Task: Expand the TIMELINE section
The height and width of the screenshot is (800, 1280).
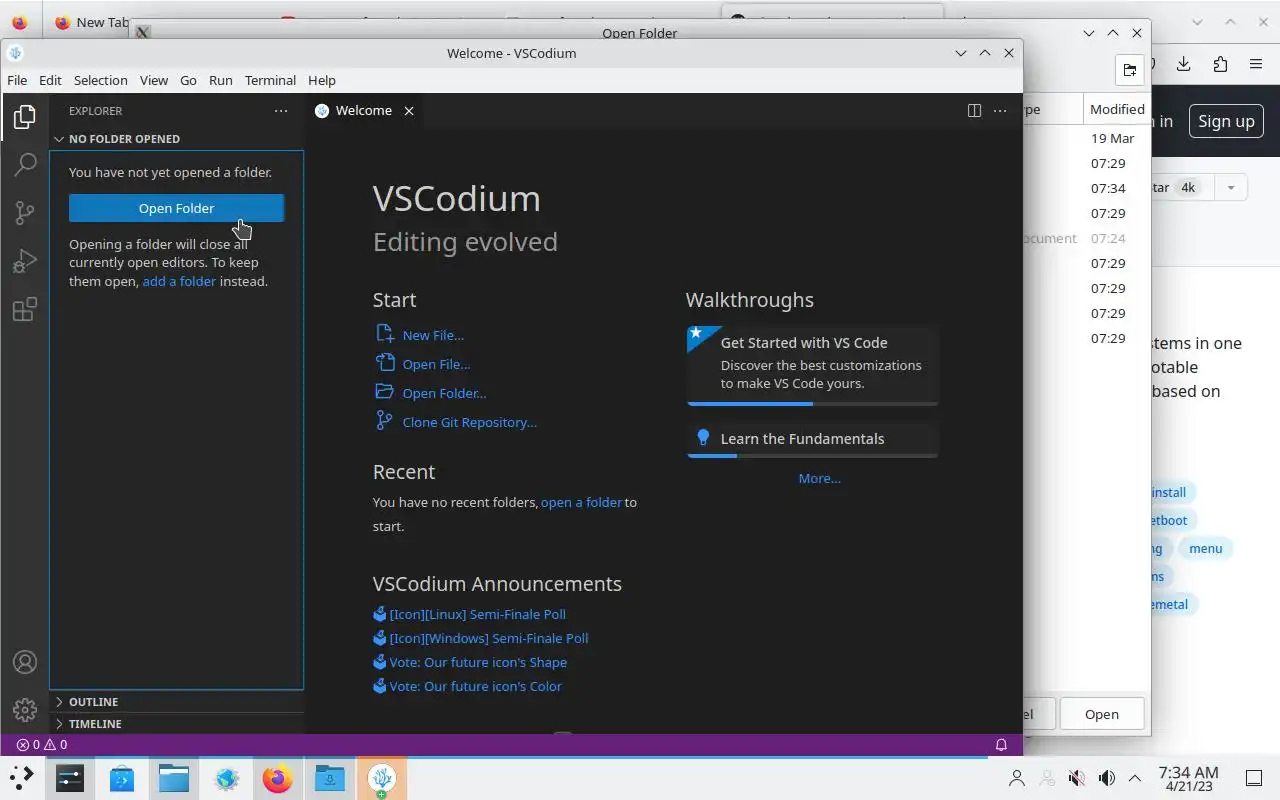Action: coord(176,724)
